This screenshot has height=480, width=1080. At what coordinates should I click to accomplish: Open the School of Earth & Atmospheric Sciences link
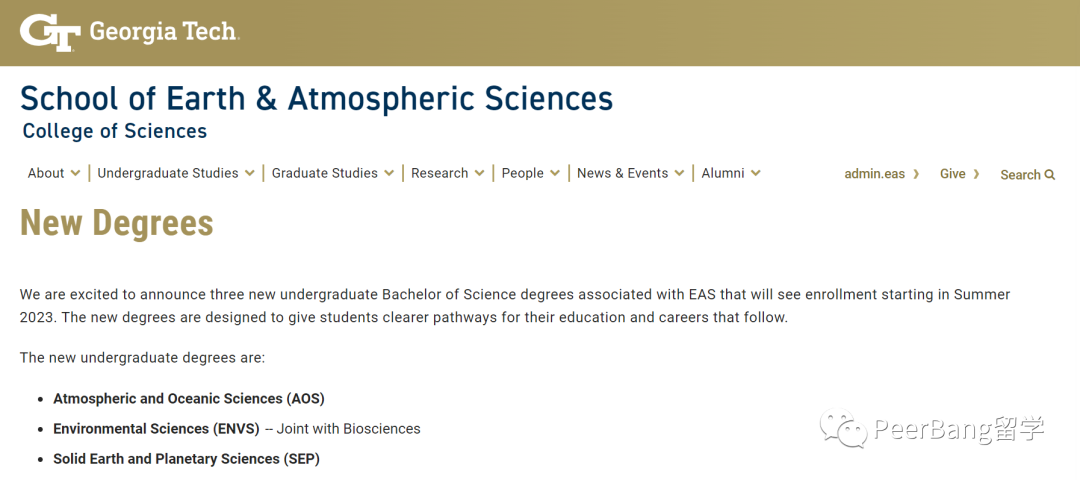pos(316,98)
